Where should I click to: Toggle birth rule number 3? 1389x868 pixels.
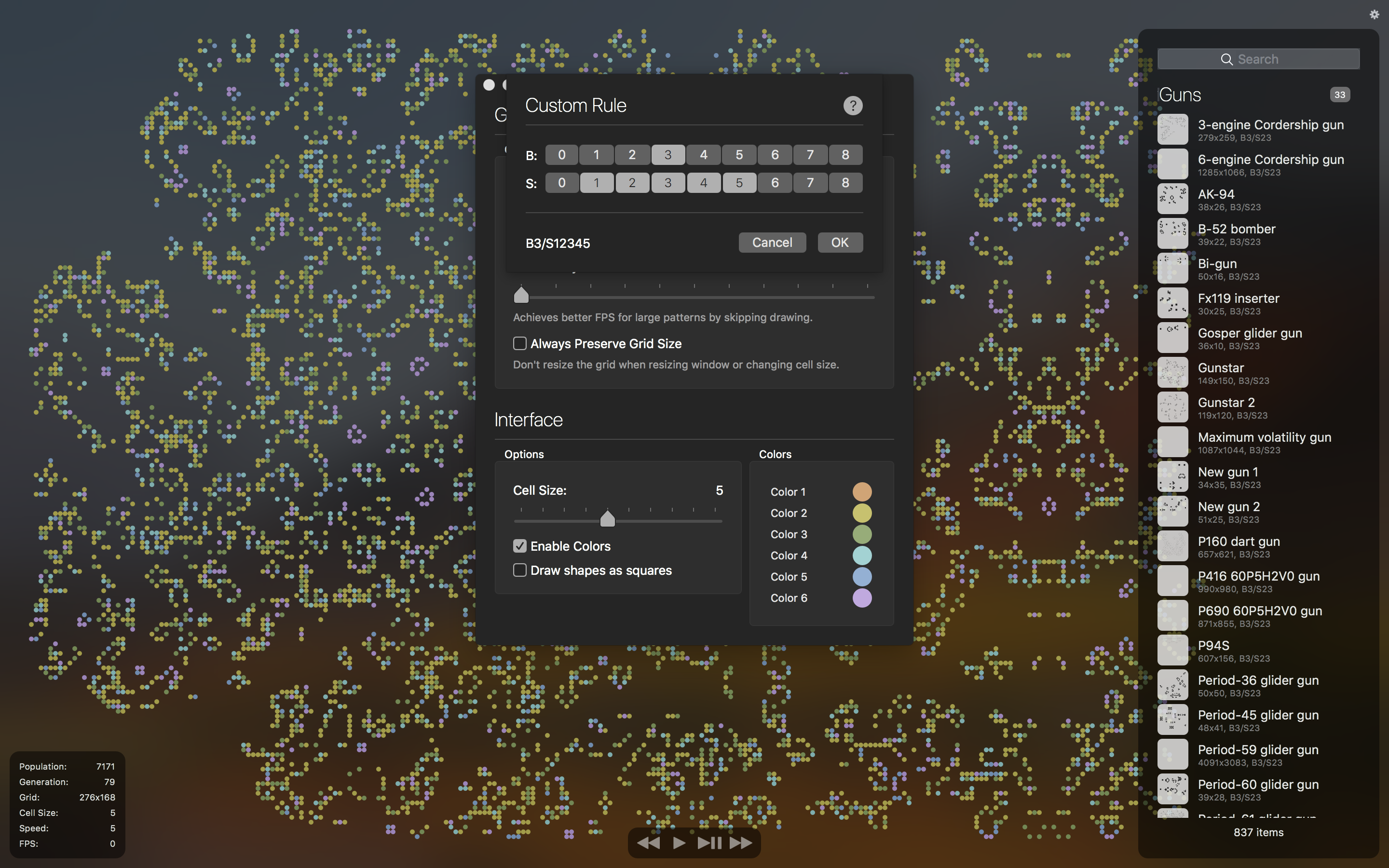tap(667, 154)
